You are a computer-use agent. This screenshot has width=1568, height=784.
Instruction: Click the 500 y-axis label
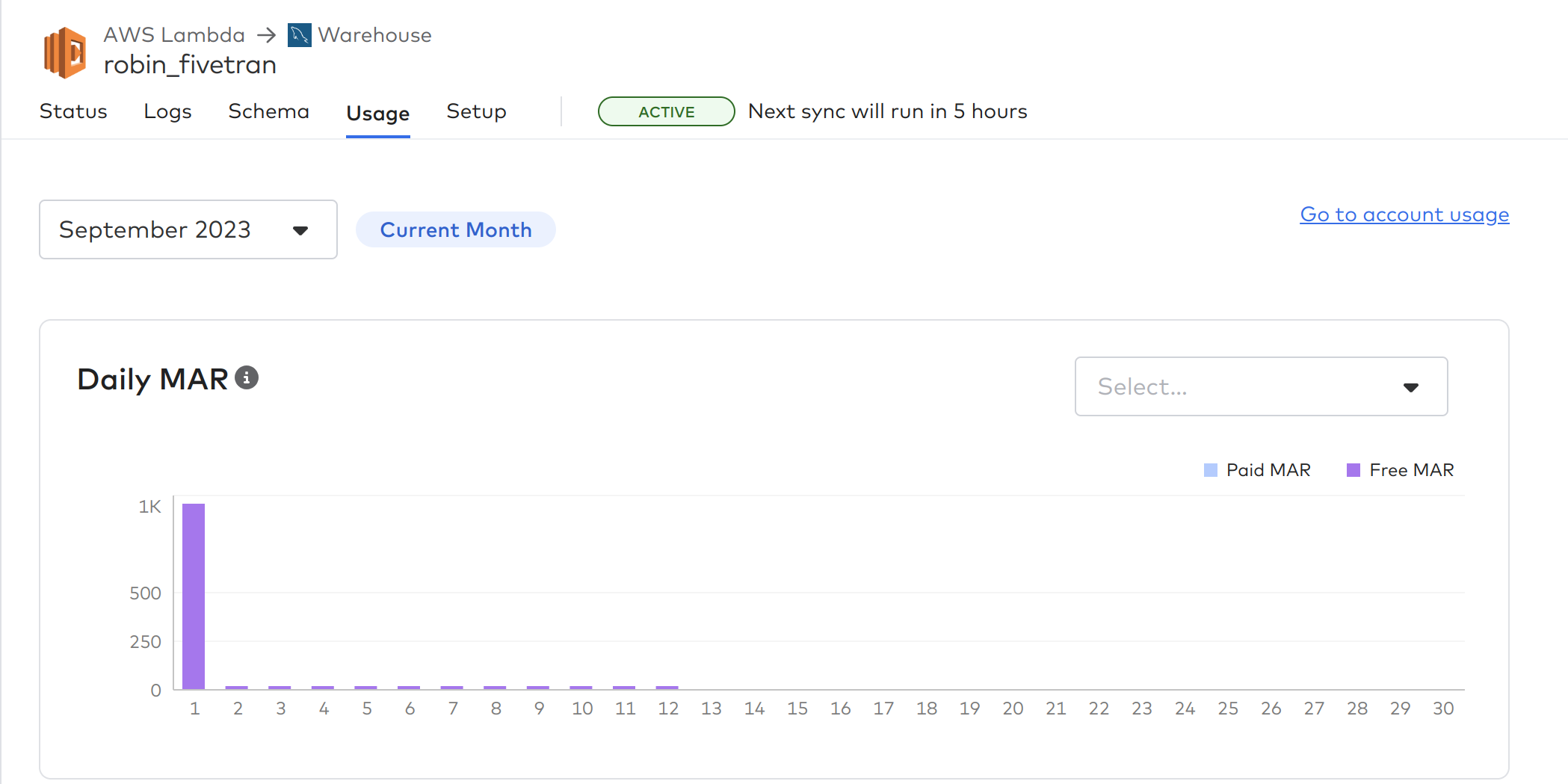145,593
